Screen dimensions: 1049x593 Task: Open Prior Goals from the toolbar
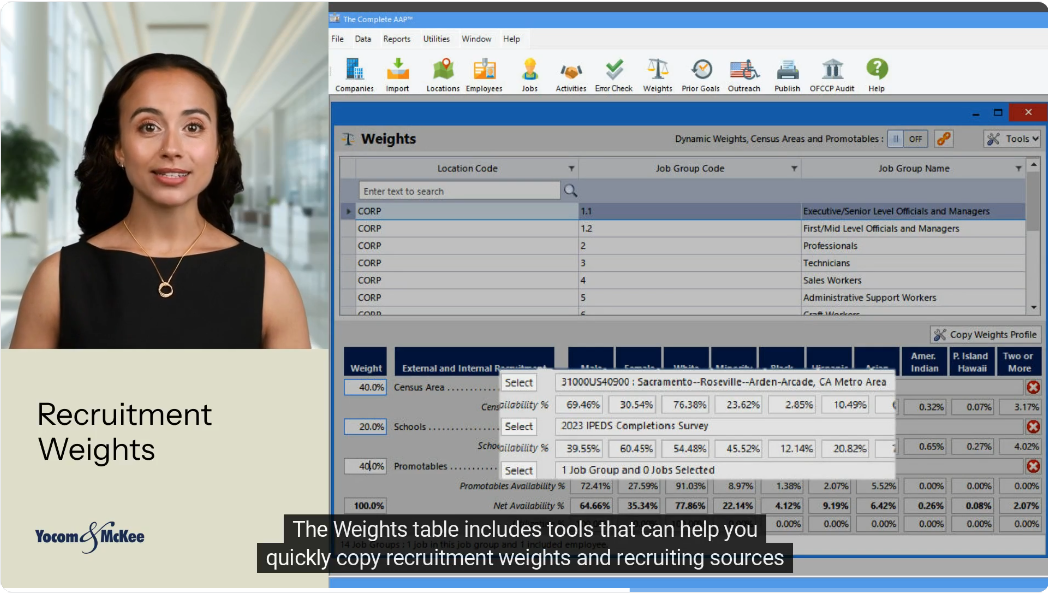tap(700, 74)
